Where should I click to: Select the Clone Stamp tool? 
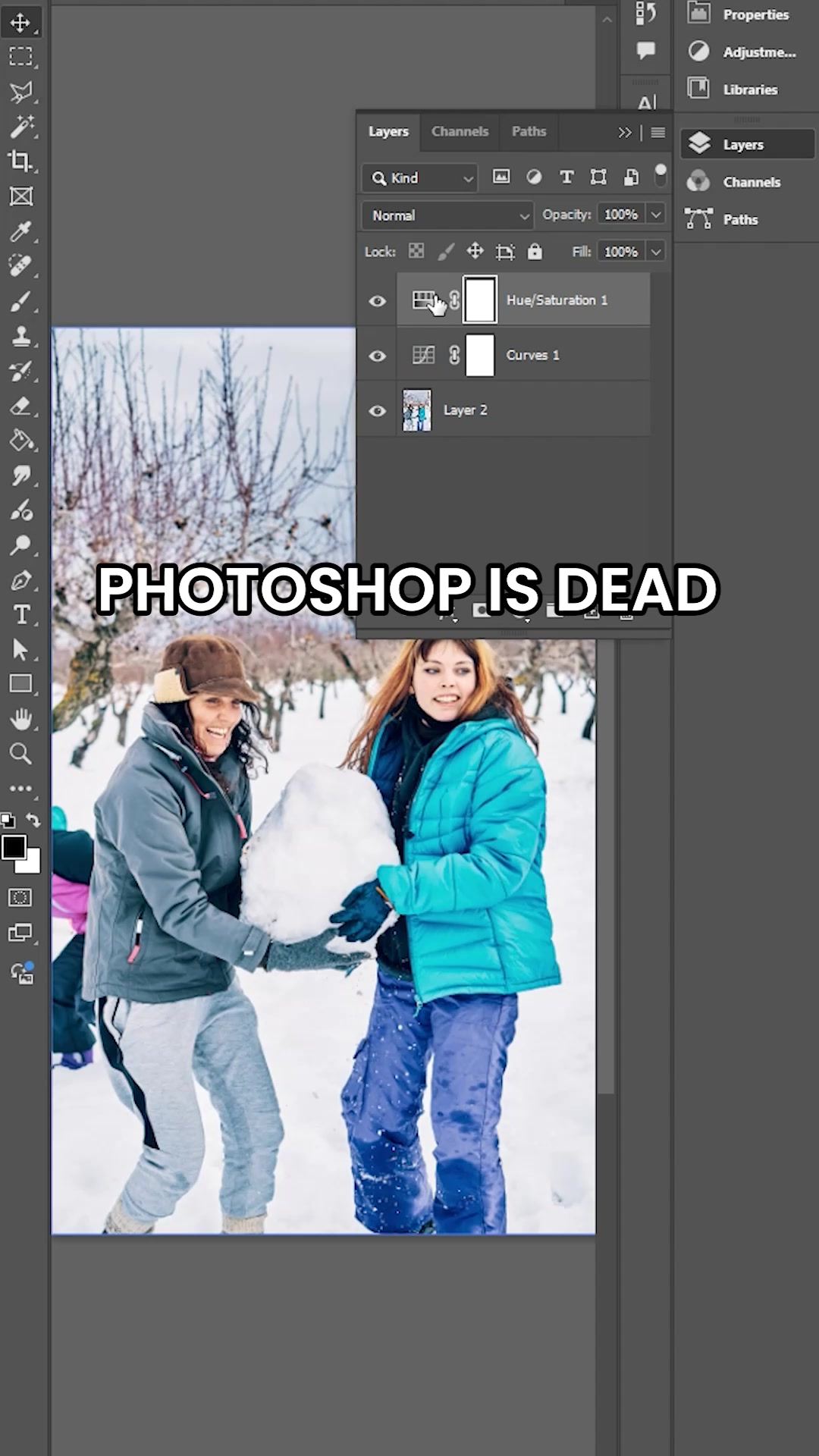[20, 336]
